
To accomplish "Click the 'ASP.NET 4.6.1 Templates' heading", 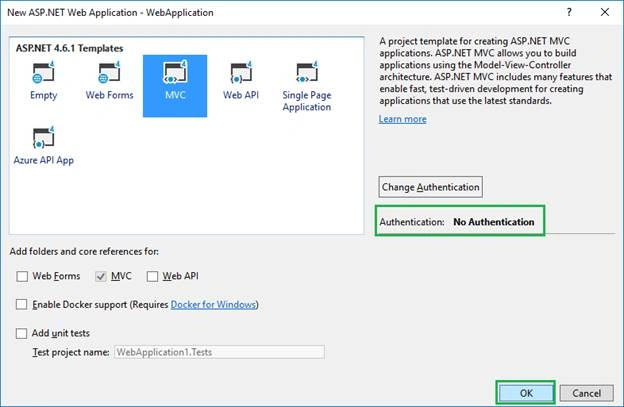I will [69, 48].
